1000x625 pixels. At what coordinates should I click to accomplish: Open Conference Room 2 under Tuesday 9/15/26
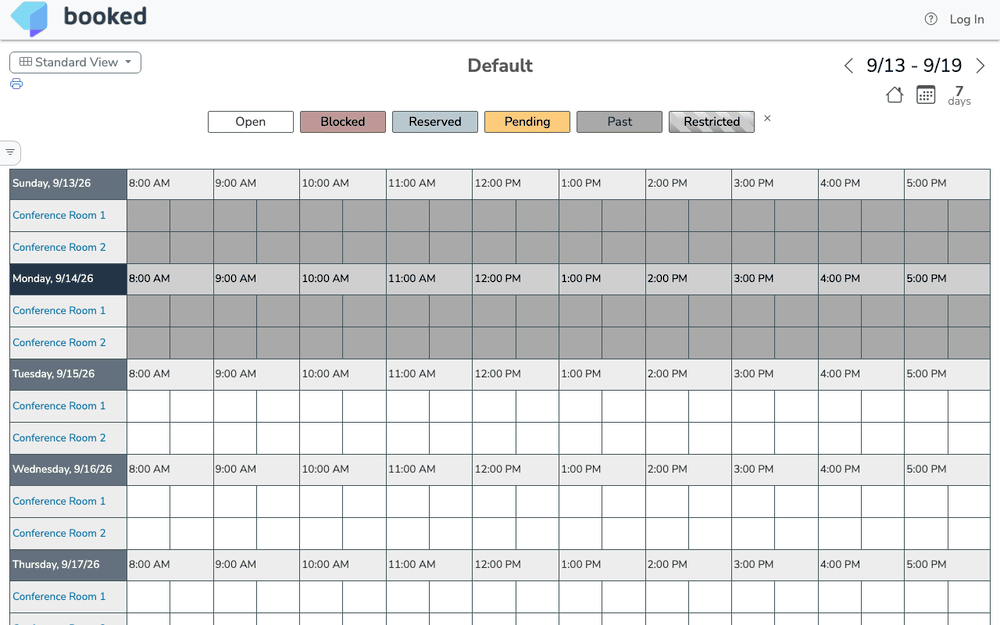click(59, 438)
